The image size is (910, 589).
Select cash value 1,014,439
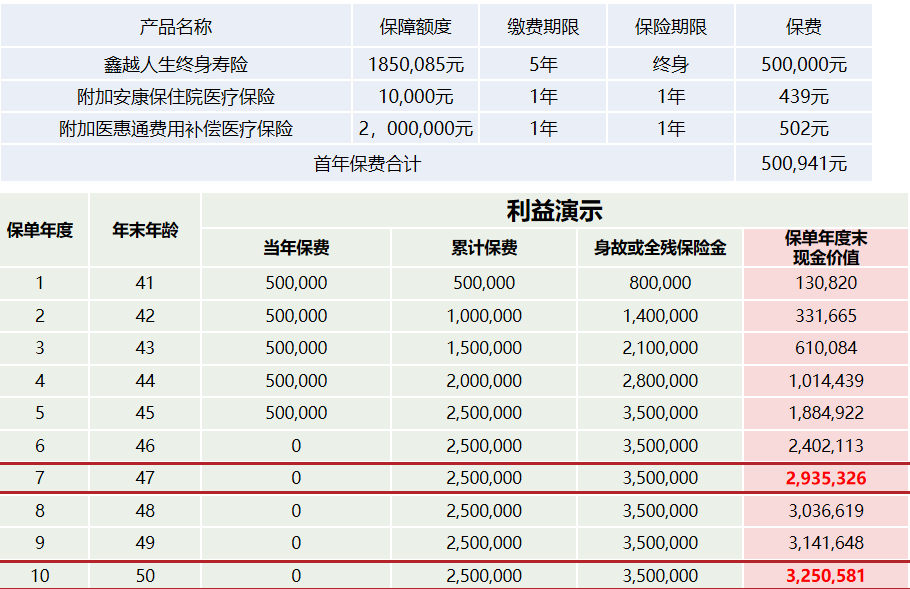[826, 381]
